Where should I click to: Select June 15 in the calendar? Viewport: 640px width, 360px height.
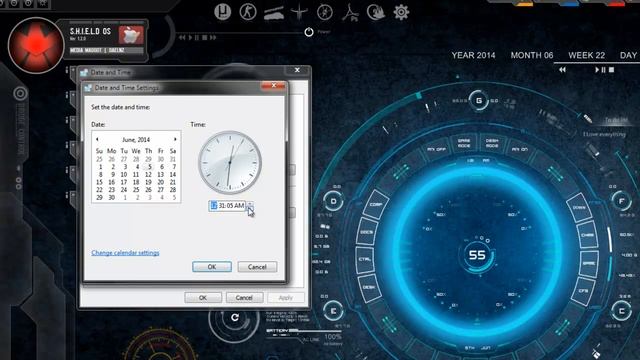pyautogui.click(x=99, y=182)
